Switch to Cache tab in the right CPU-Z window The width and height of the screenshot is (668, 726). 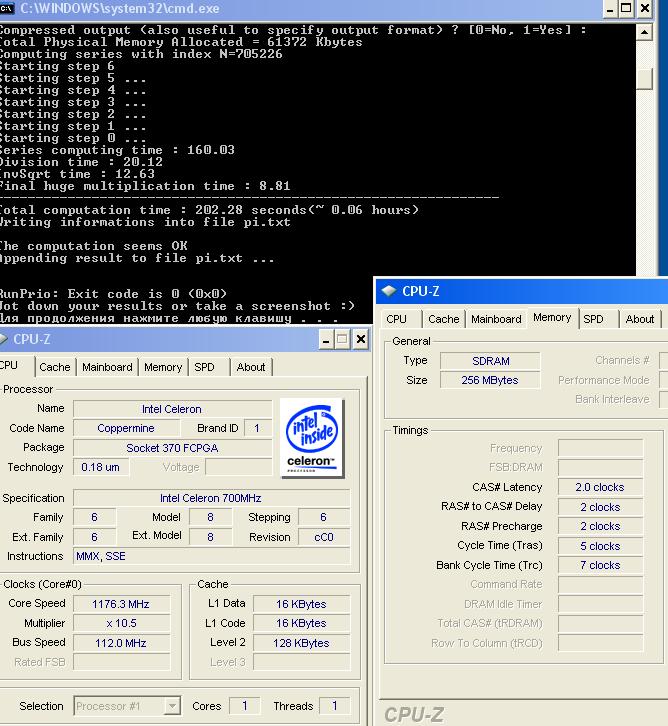click(443, 319)
